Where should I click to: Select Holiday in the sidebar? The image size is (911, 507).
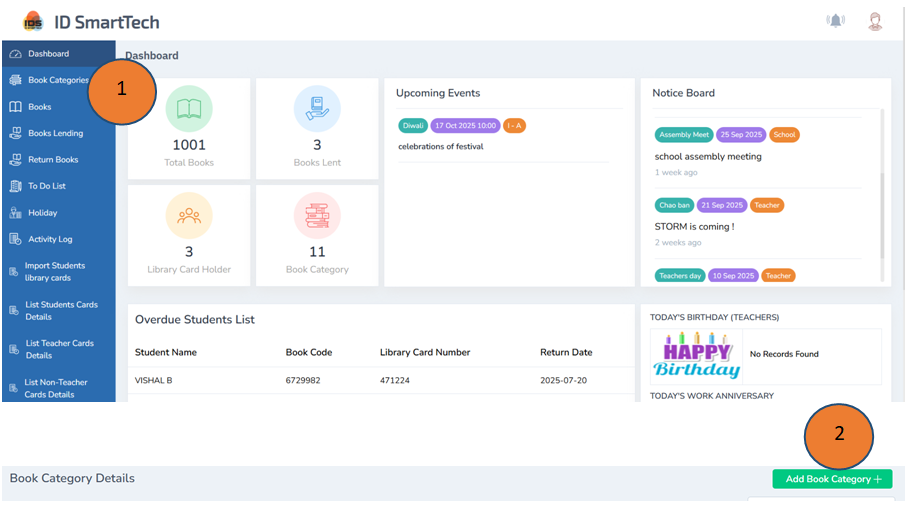(x=42, y=213)
